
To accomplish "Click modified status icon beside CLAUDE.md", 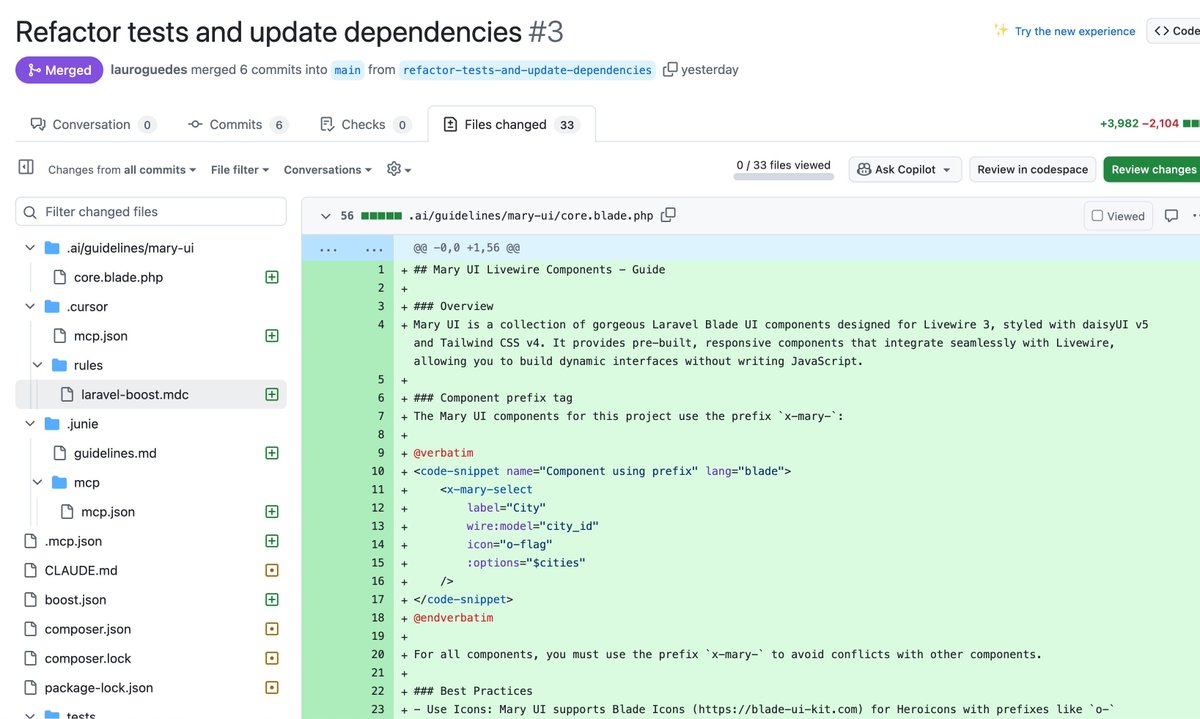I will [x=271, y=570].
